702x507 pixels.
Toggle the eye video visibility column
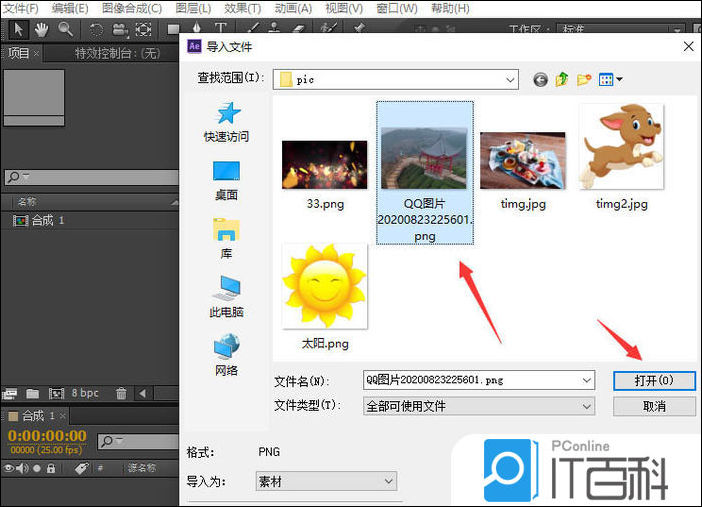pyautogui.click(x=9, y=468)
